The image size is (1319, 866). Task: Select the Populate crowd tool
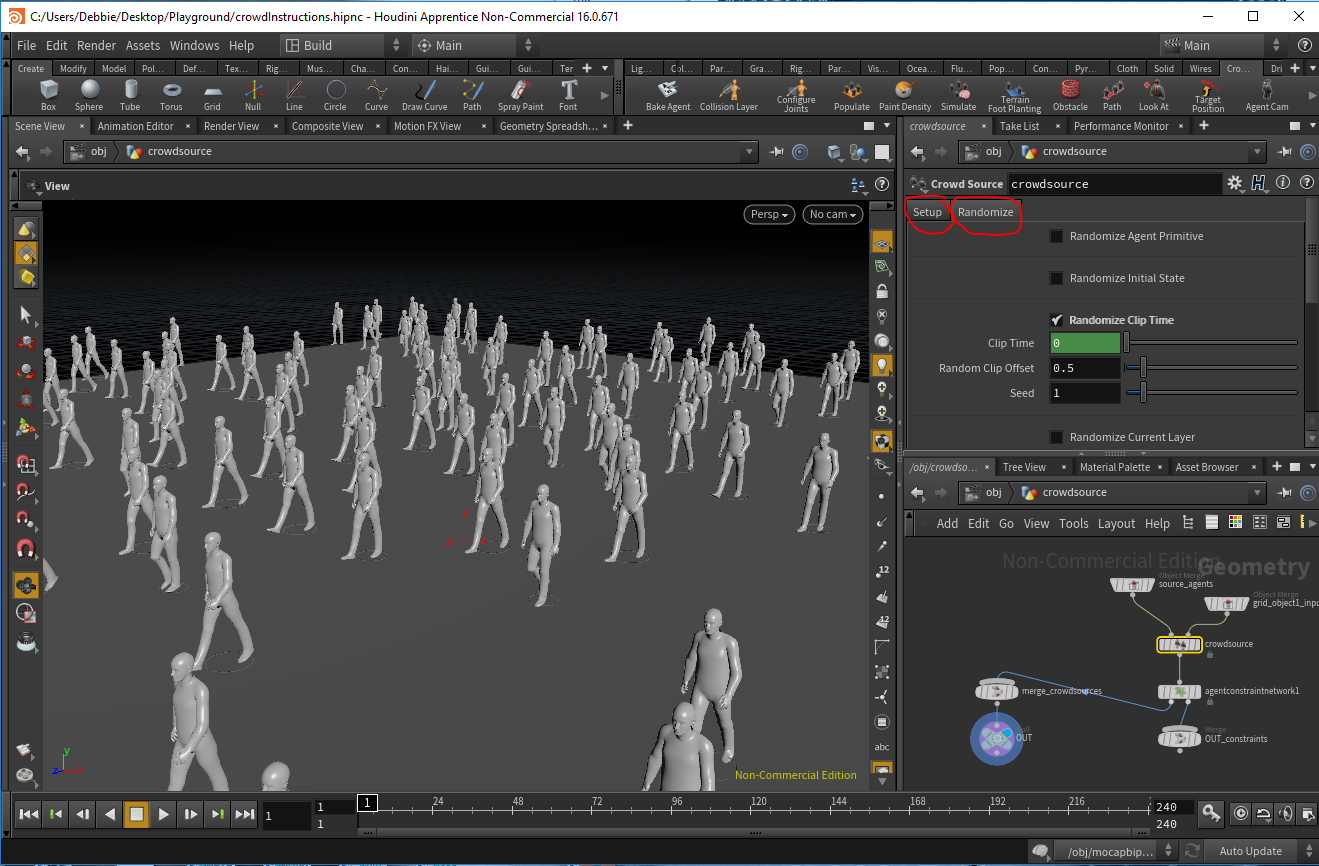click(x=851, y=94)
